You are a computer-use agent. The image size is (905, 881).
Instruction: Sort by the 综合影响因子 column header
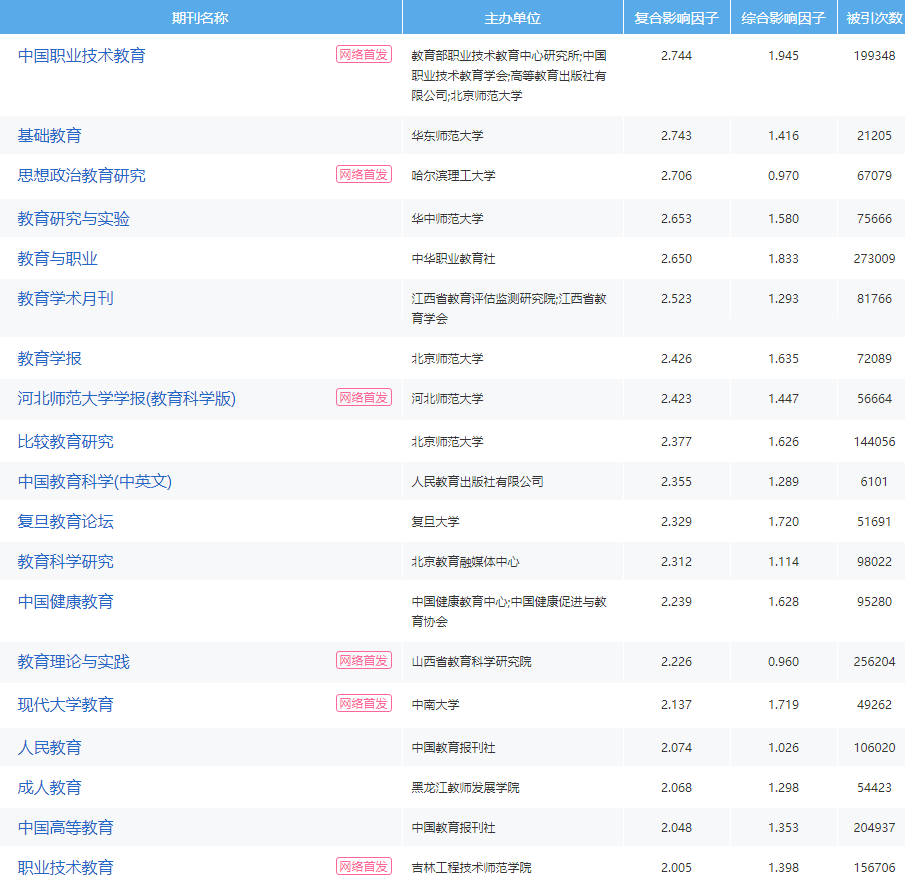click(x=783, y=16)
